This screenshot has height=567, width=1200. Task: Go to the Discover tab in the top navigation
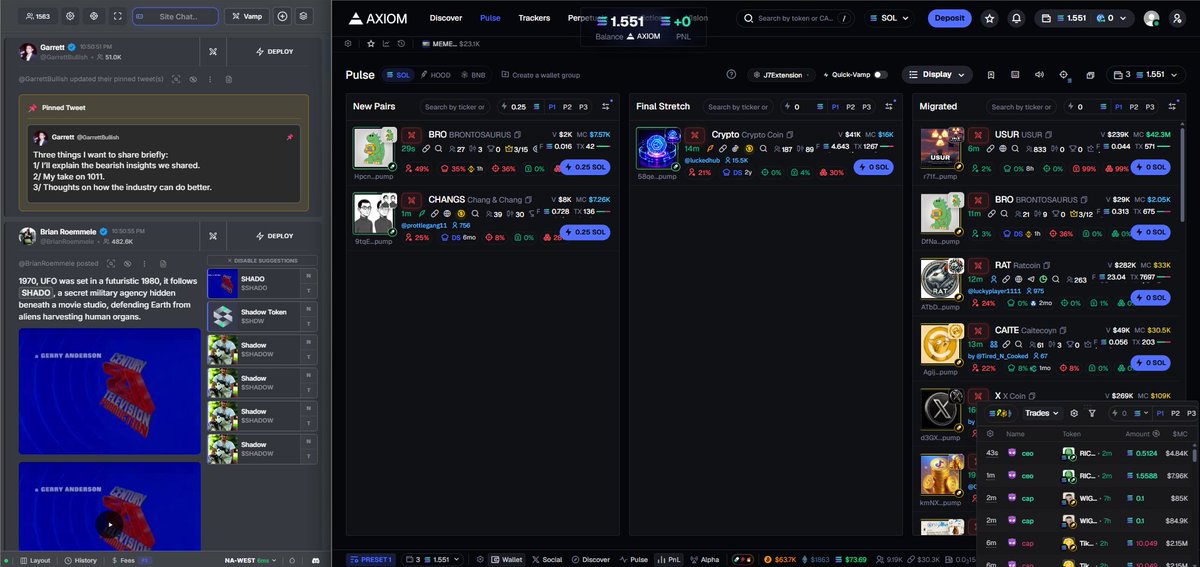pos(446,18)
